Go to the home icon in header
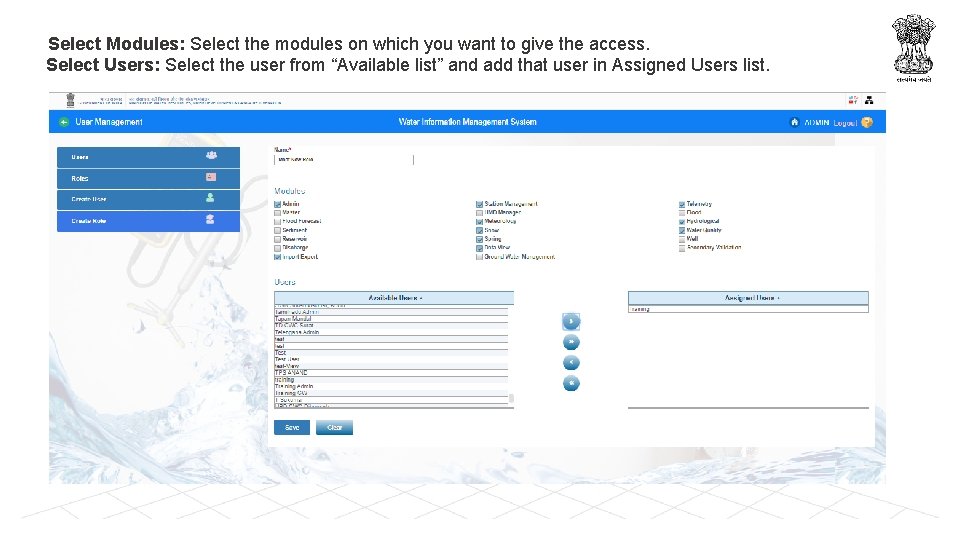Viewport: 960px width, 540px height. (794, 122)
